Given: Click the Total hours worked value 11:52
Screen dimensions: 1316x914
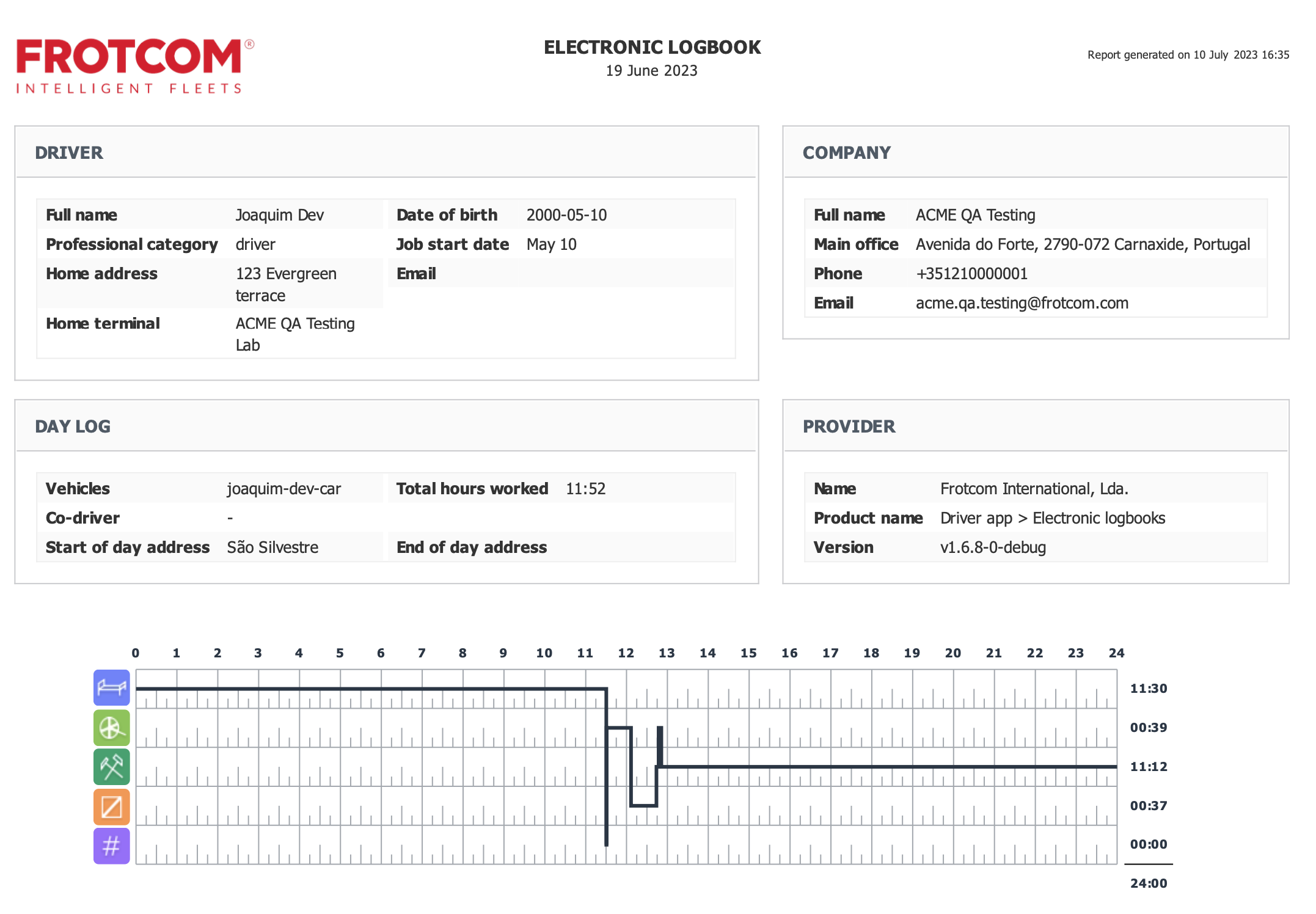Looking at the screenshot, I should point(585,489).
